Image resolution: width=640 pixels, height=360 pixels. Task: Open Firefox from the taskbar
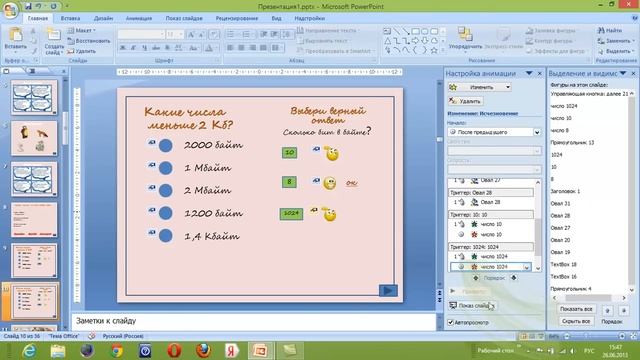(203, 351)
